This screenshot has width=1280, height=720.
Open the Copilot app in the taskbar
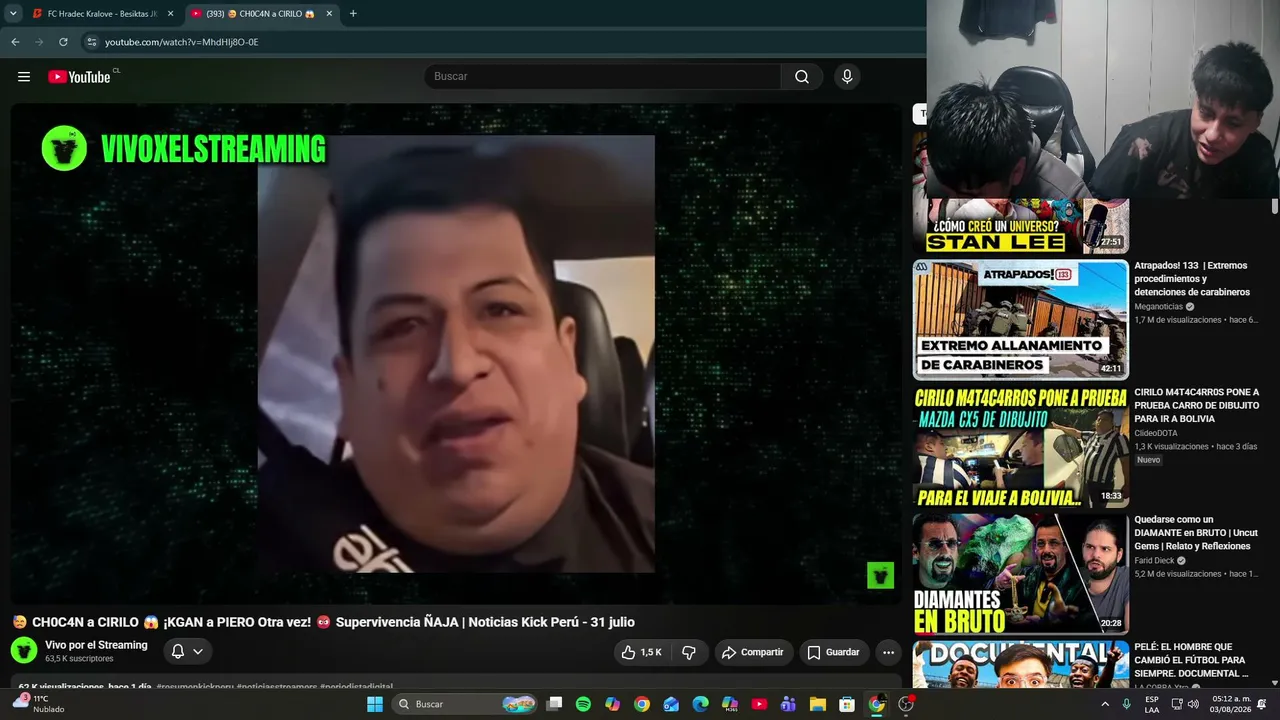pyautogui.click(x=612, y=704)
